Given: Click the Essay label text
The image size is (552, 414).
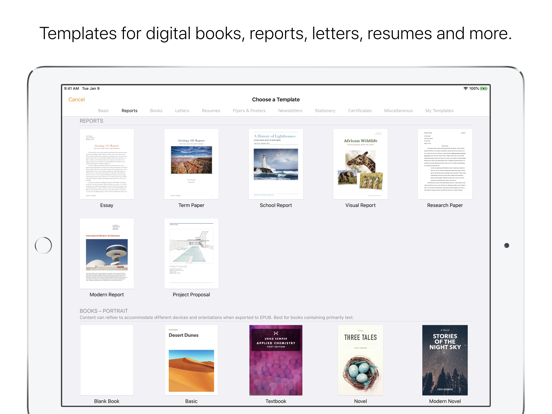Looking at the screenshot, I should pos(107,205).
